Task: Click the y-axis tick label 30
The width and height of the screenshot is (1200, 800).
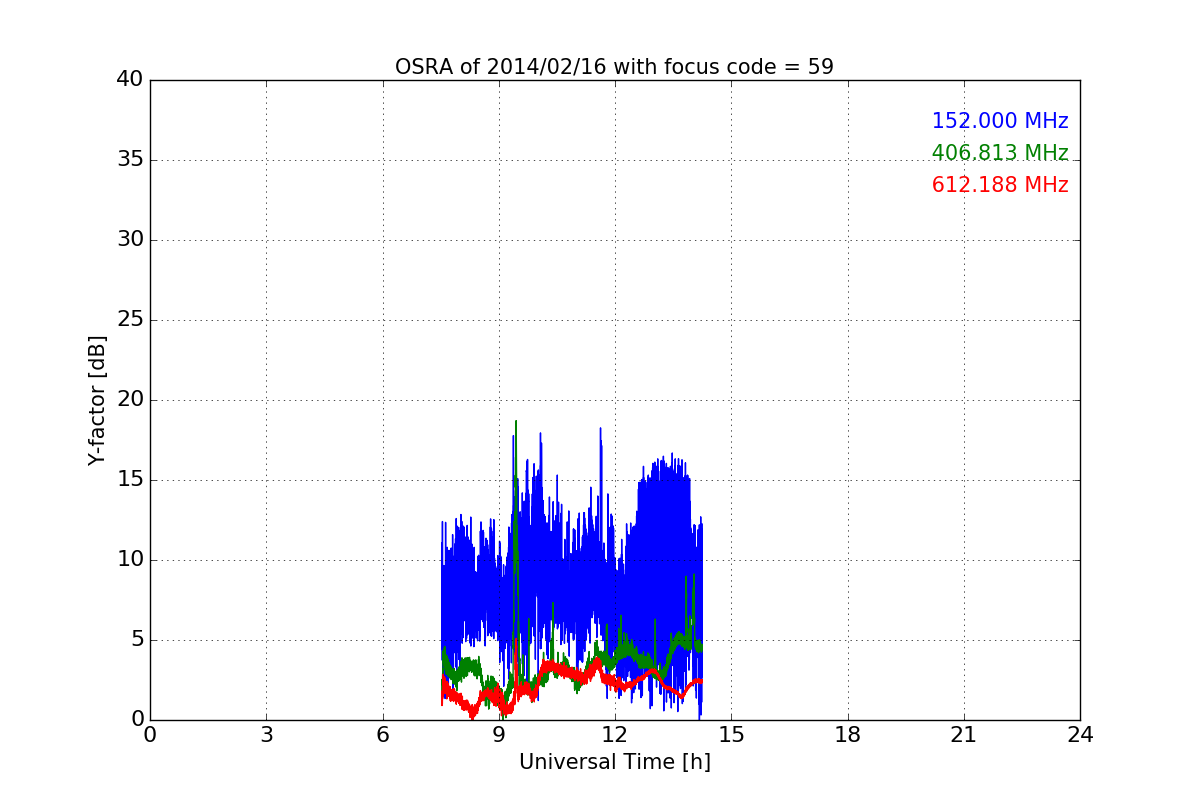Action: pos(130,240)
